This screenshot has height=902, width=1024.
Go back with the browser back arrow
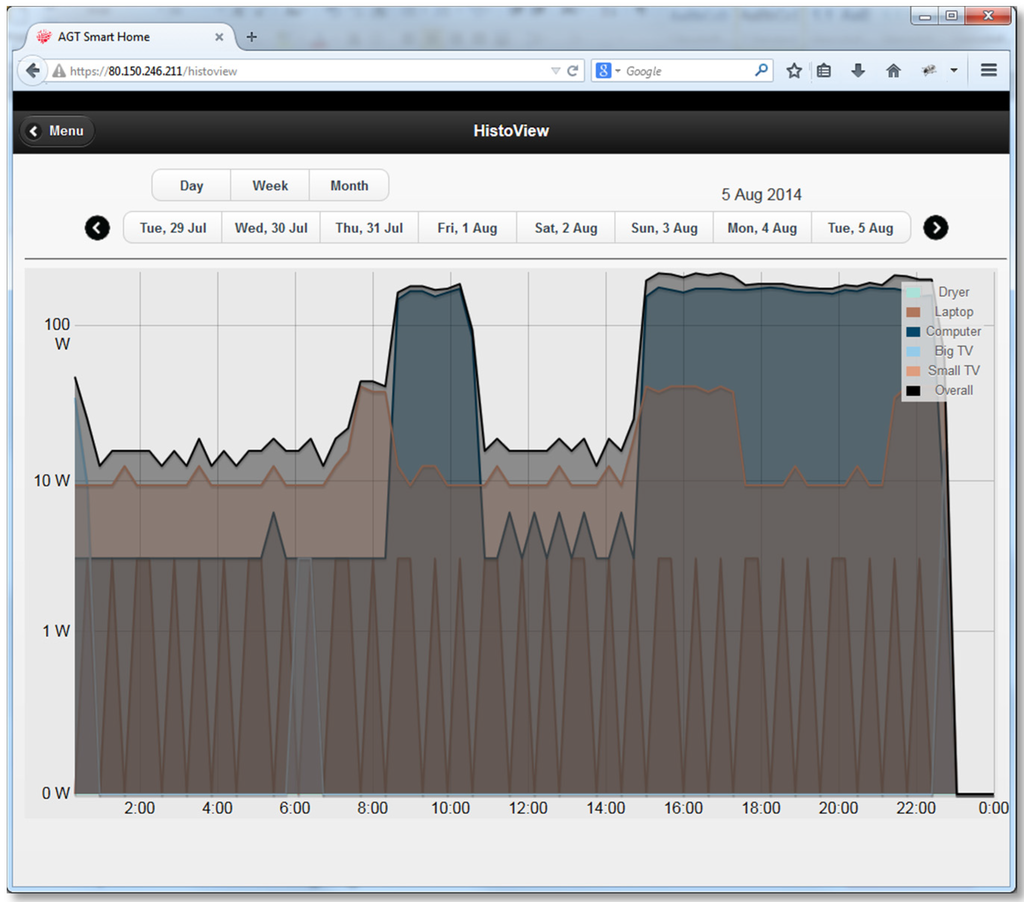[x=32, y=71]
